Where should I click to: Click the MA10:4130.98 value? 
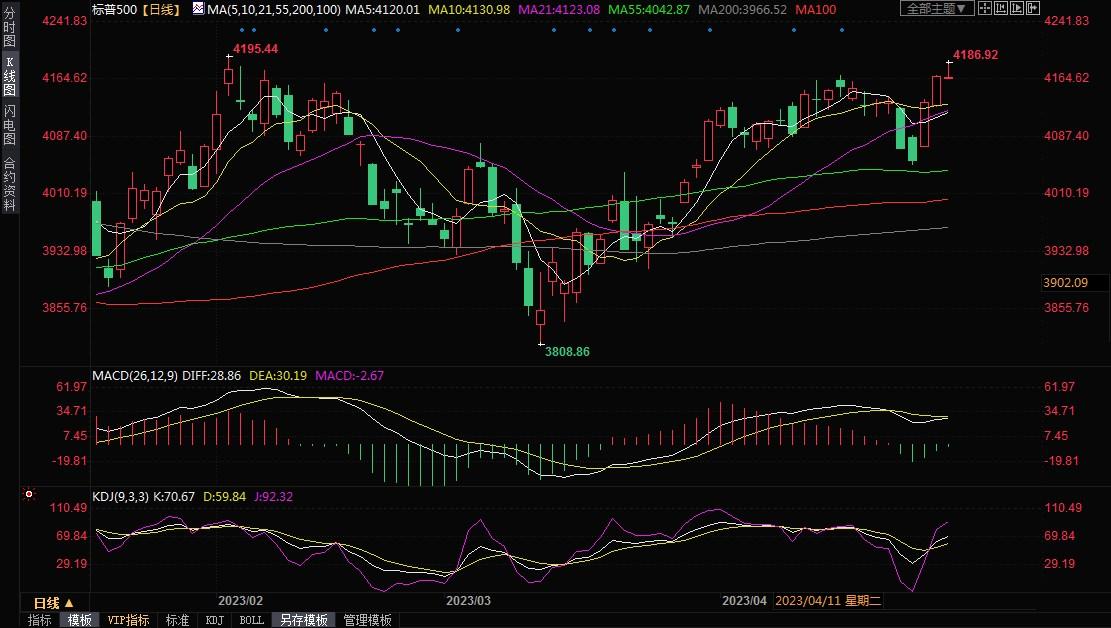click(468, 9)
